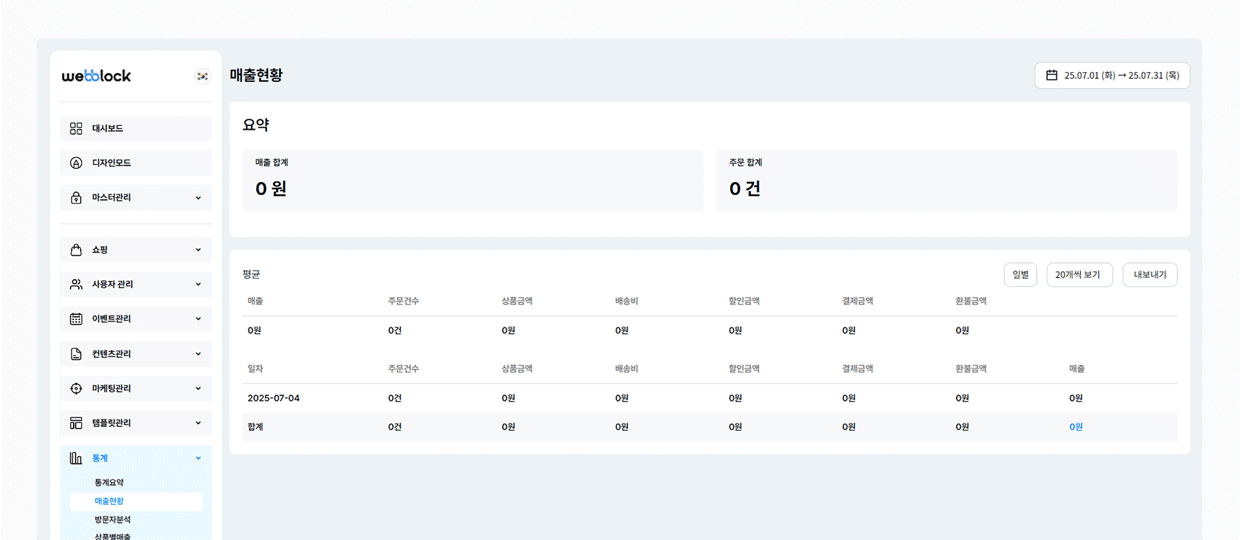Expand the 마스터관리 chevron
This screenshot has width=1240, height=540.
198,198
